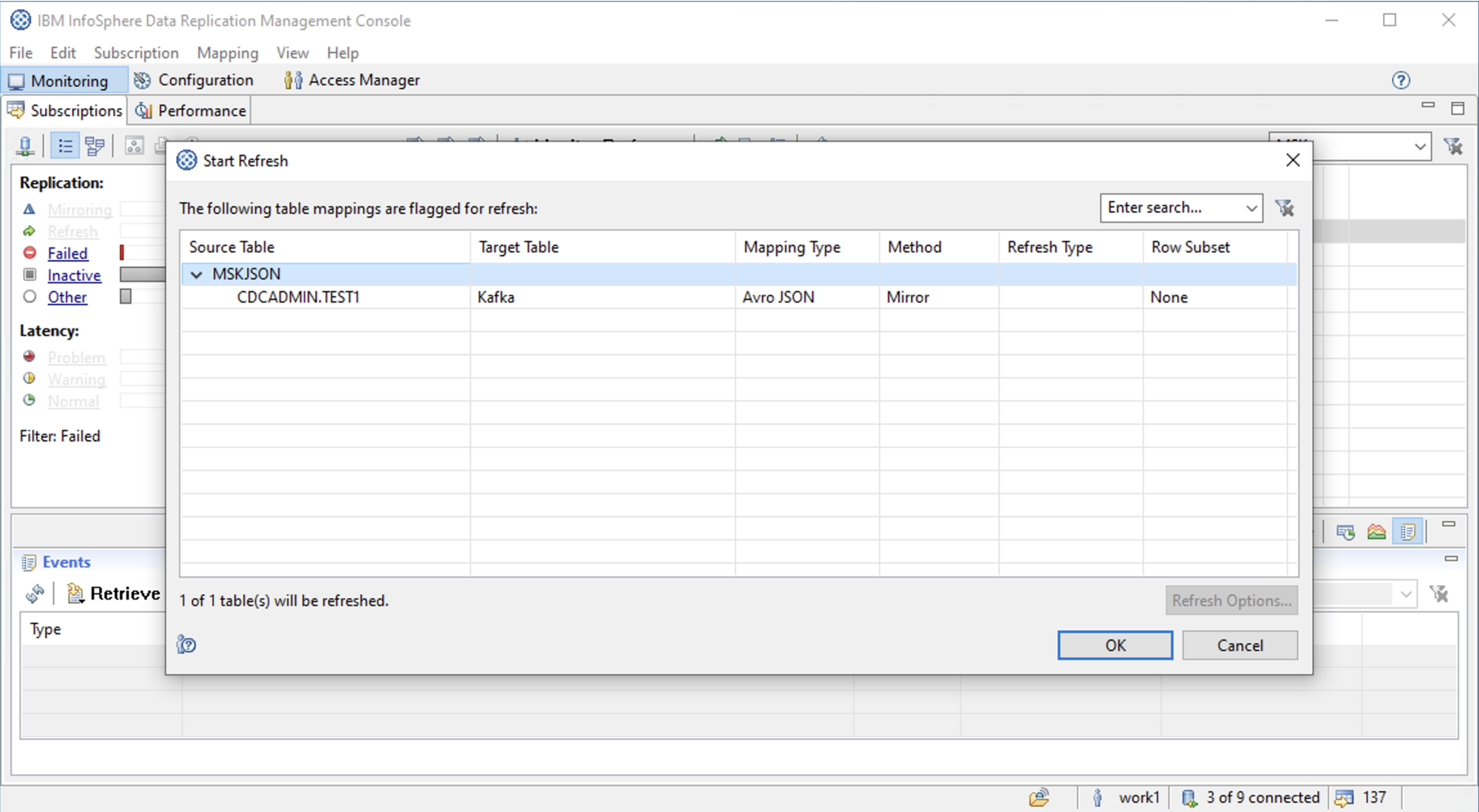Click the blue help question mark top right
This screenshot has height=812, width=1479.
click(x=1400, y=81)
